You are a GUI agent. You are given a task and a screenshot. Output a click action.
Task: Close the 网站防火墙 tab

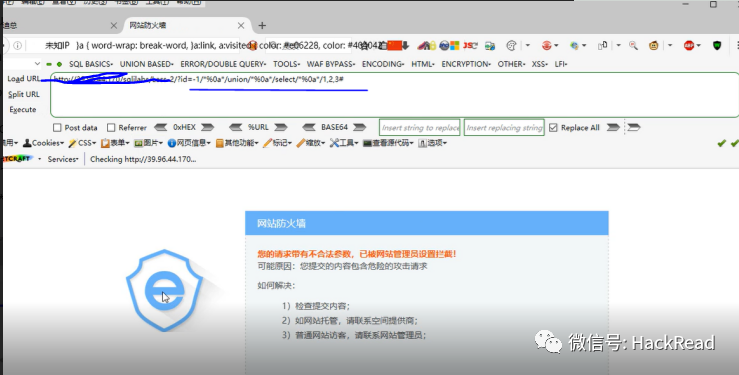pyautogui.click(x=241, y=25)
